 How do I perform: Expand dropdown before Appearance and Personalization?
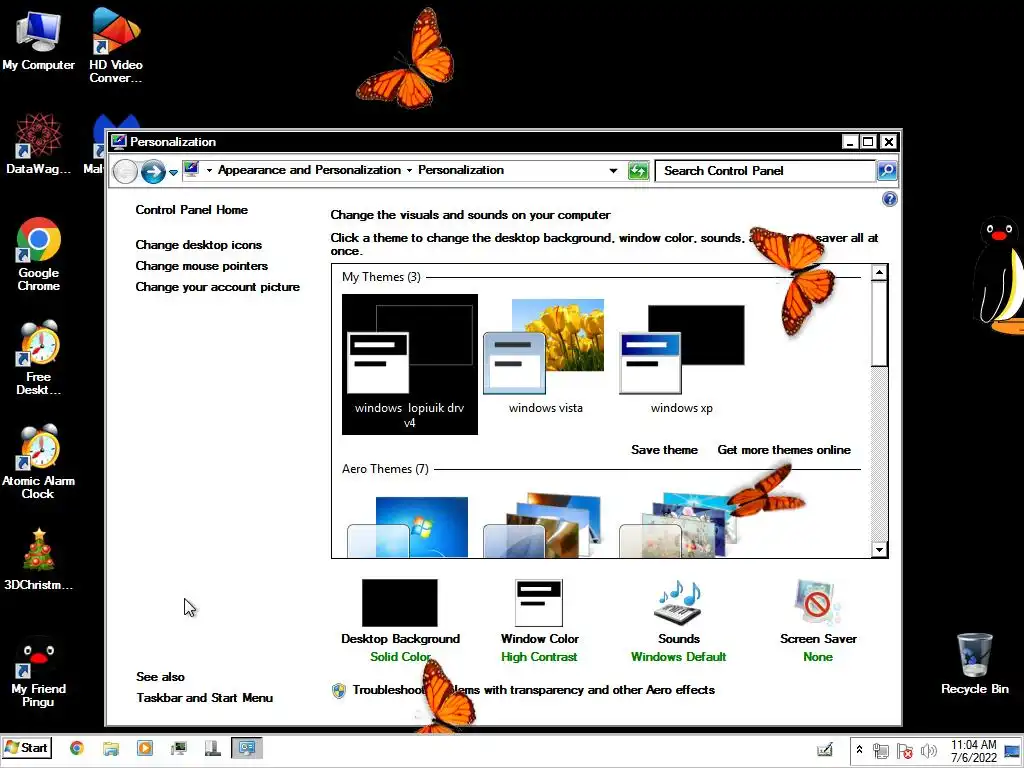click(210, 170)
